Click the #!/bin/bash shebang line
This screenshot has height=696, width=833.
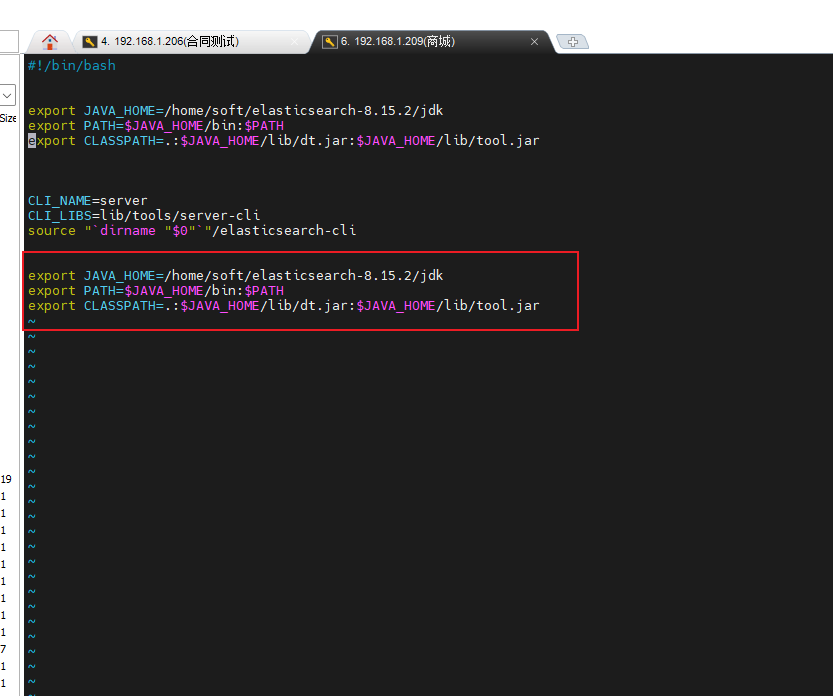click(72, 65)
